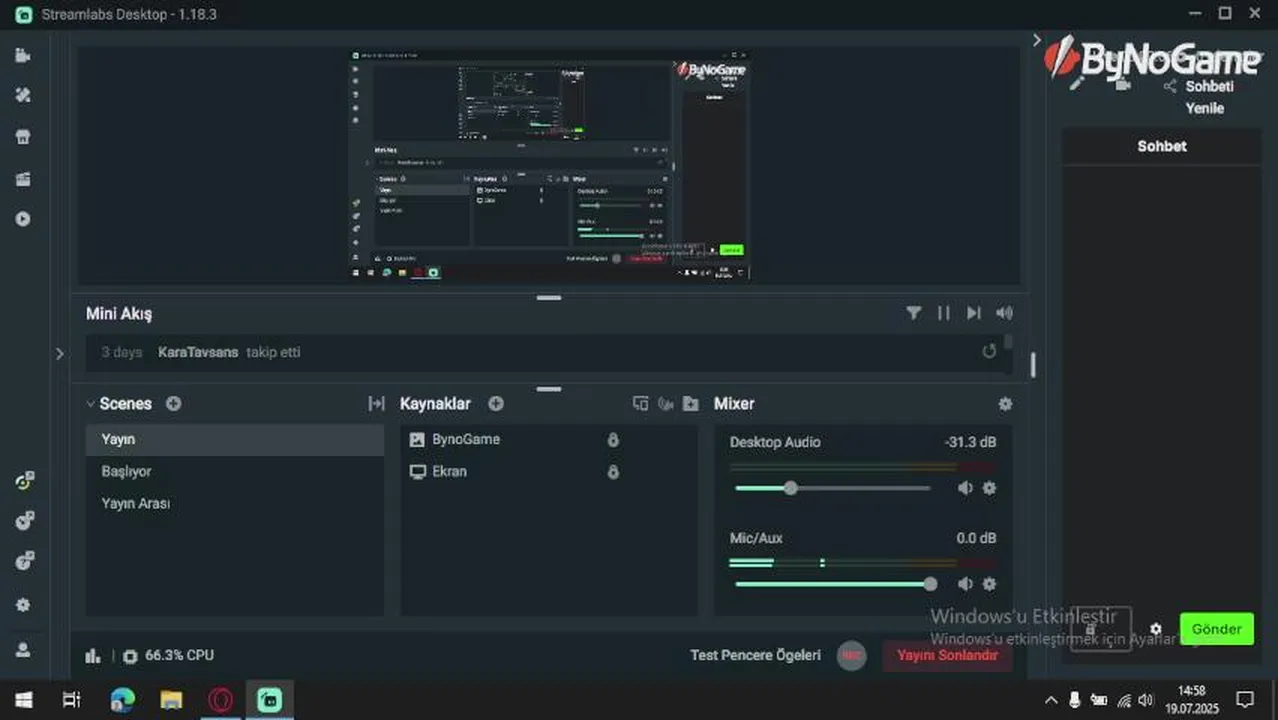Add a source folder in Kaynaklar
This screenshot has width=1278, height=720.
click(691, 403)
